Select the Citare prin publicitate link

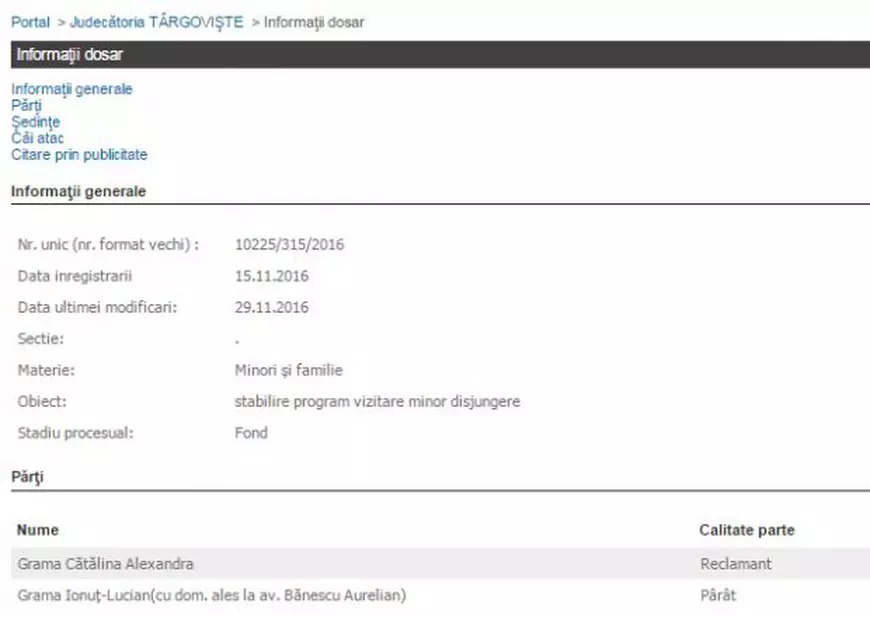coord(79,155)
